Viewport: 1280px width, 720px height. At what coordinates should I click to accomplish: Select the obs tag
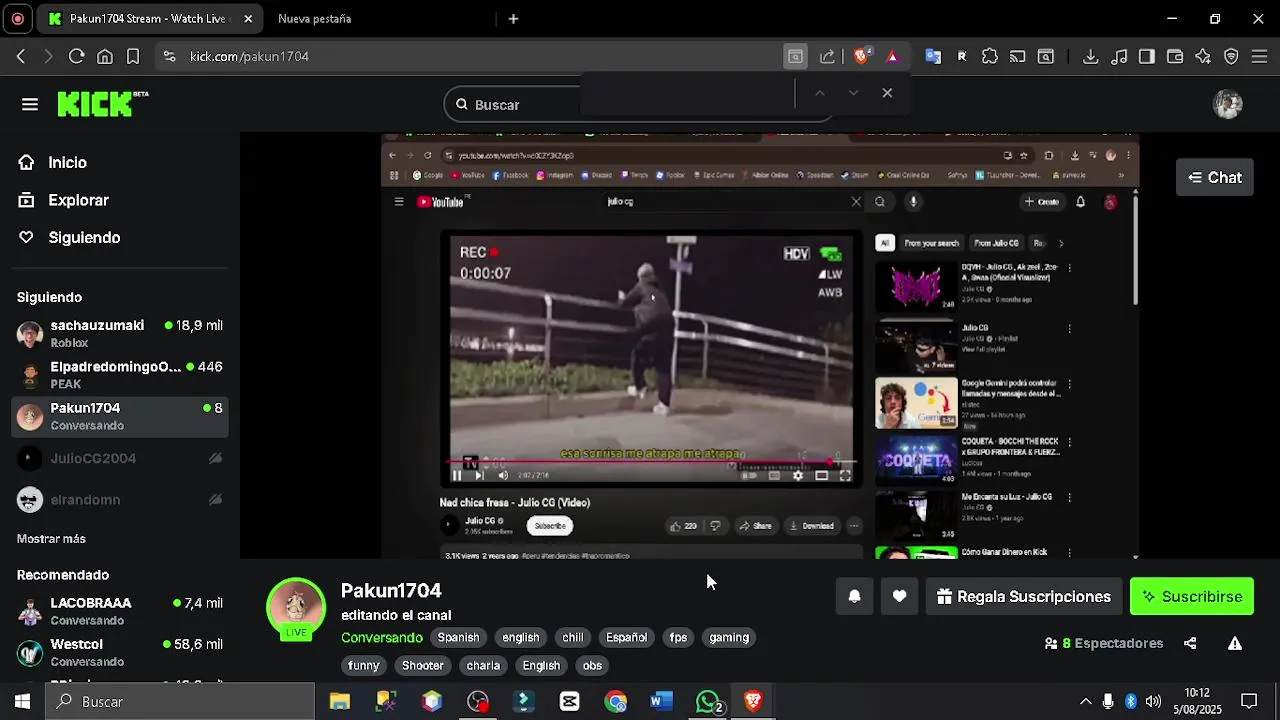pyautogui.click(x=592, y=666)
